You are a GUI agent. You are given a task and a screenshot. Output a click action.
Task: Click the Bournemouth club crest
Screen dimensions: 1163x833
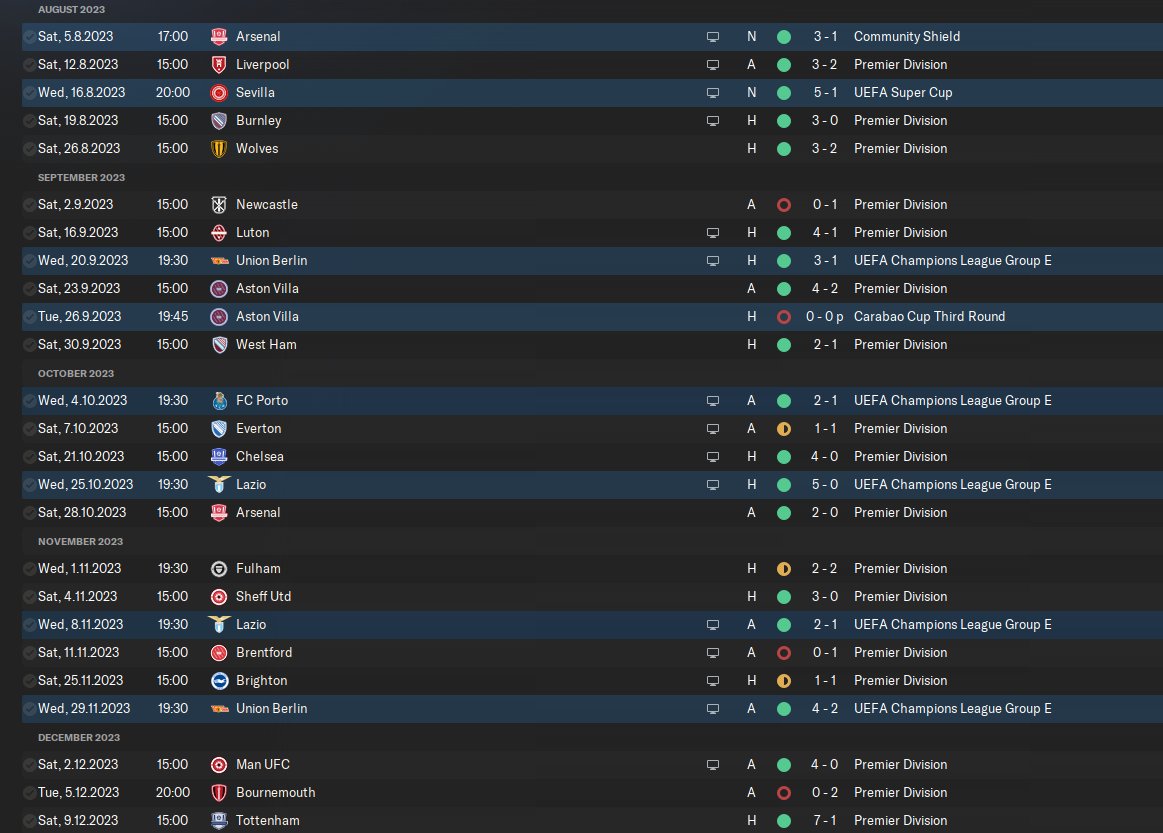point(219,792)
